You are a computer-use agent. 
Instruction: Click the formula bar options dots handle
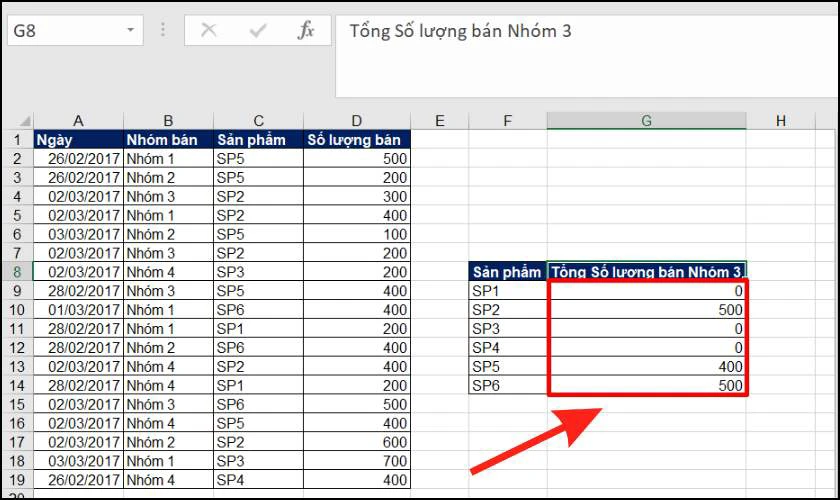pyautogui.click(x=163, y=30)
